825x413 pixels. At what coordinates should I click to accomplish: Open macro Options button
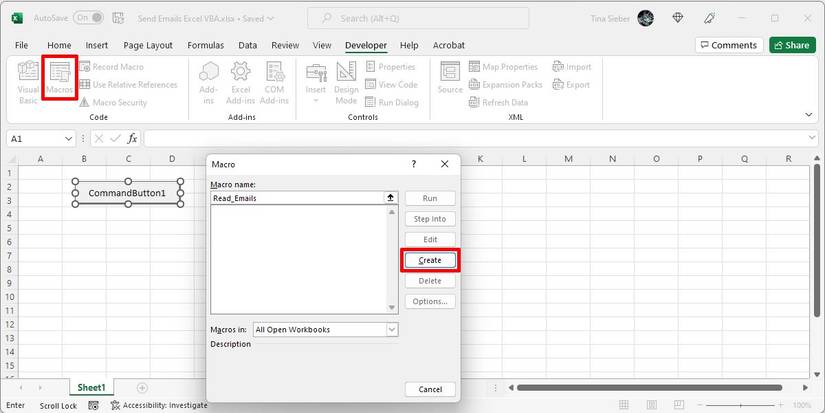(430, 301)
